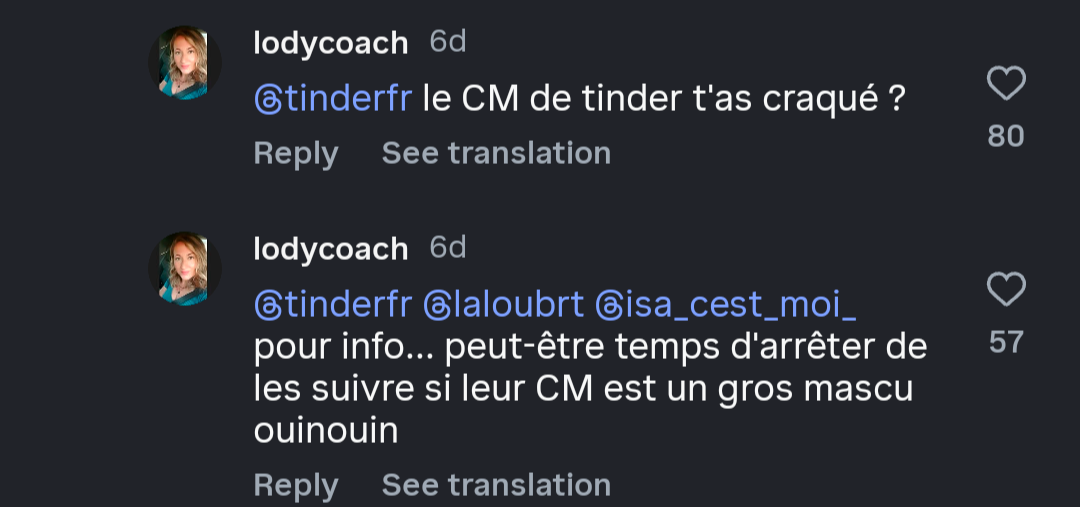Viewport: 1080px width, 507px height.
Task: Open lodycoach avatar on 'pour info' comment
Action: [x=185, y=269]
